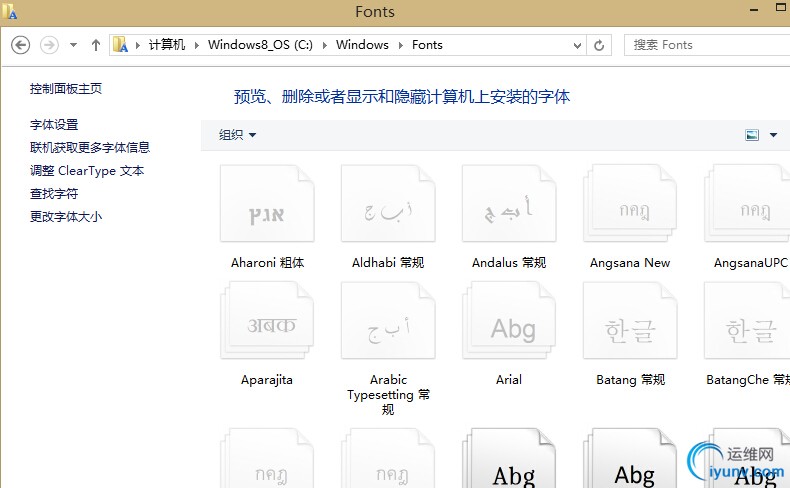Open 字体设置 link
Image resolution: width=790 pixels, height=488 pixels.
coord(54,124)
